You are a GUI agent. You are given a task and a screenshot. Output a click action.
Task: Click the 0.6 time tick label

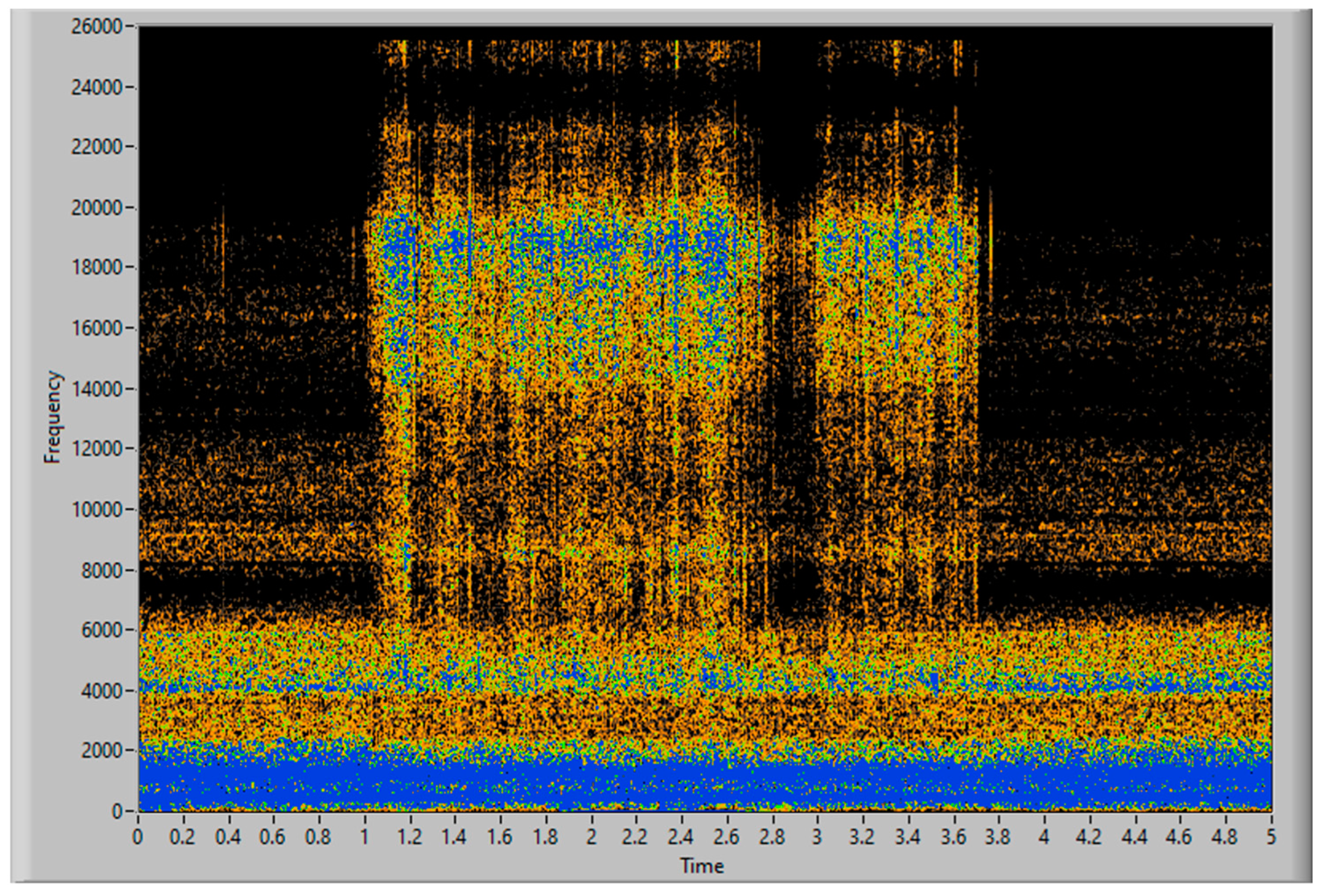point(273,838)
